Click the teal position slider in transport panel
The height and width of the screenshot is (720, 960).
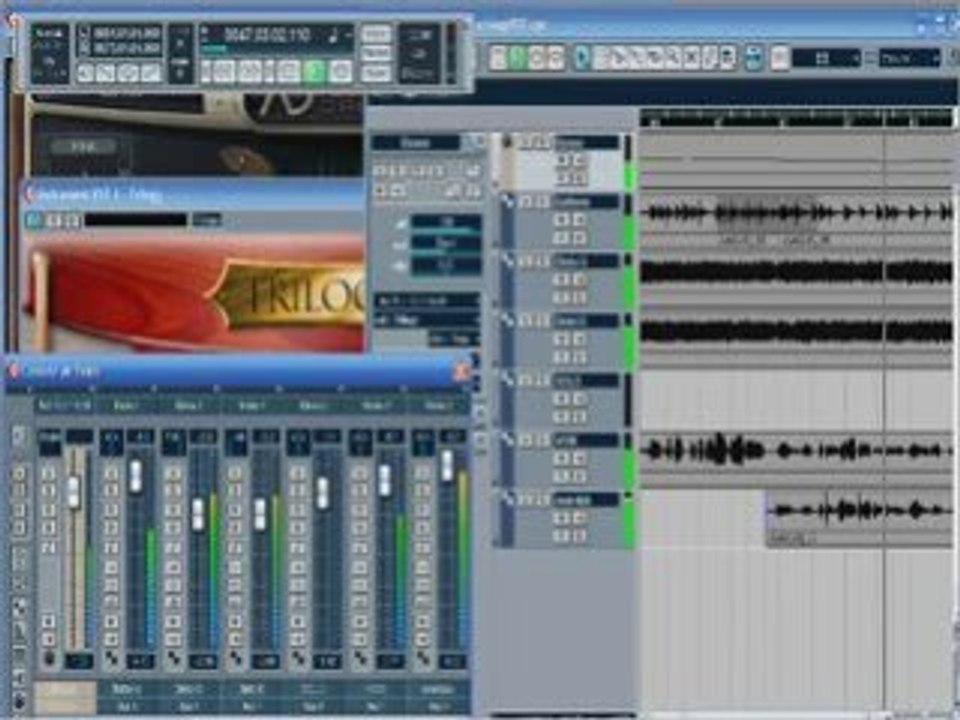click(277, 47)
